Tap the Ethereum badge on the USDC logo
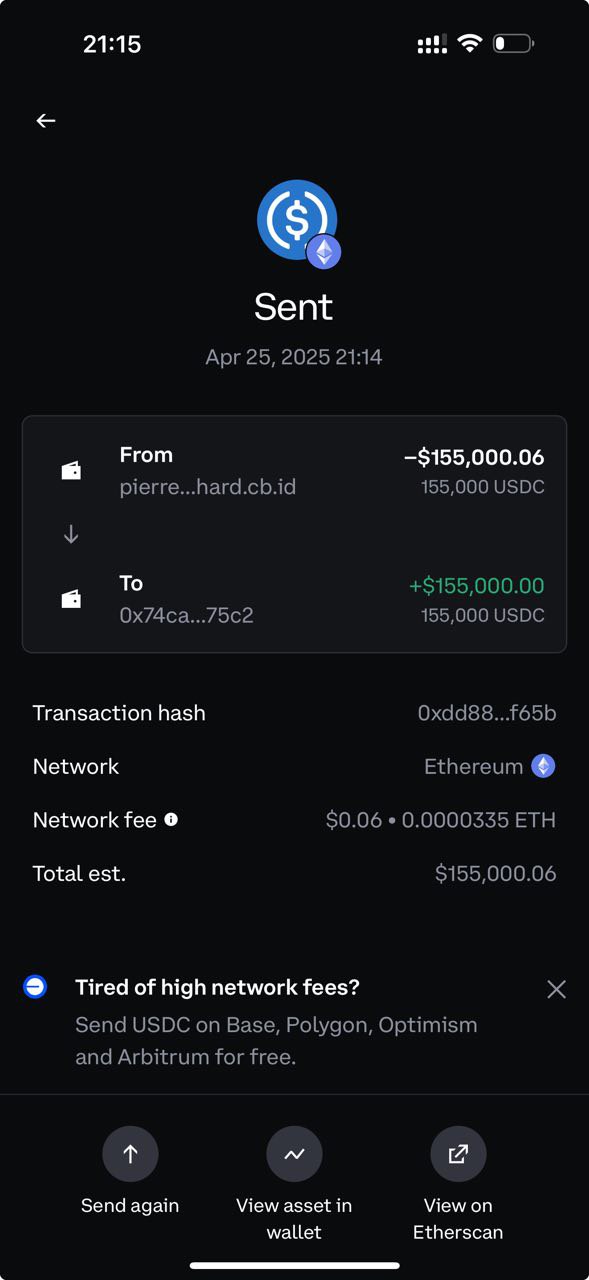The width and height of the screenshot is (589, 1280). click(323, 252)
